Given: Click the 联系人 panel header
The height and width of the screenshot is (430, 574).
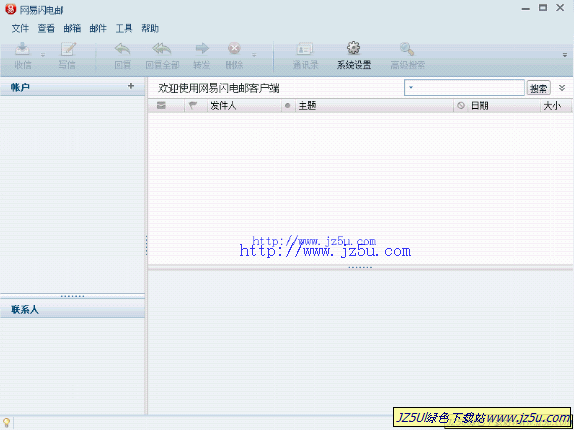Looking at the screenshot, I should pyautogui.click(x=72, y=310).
